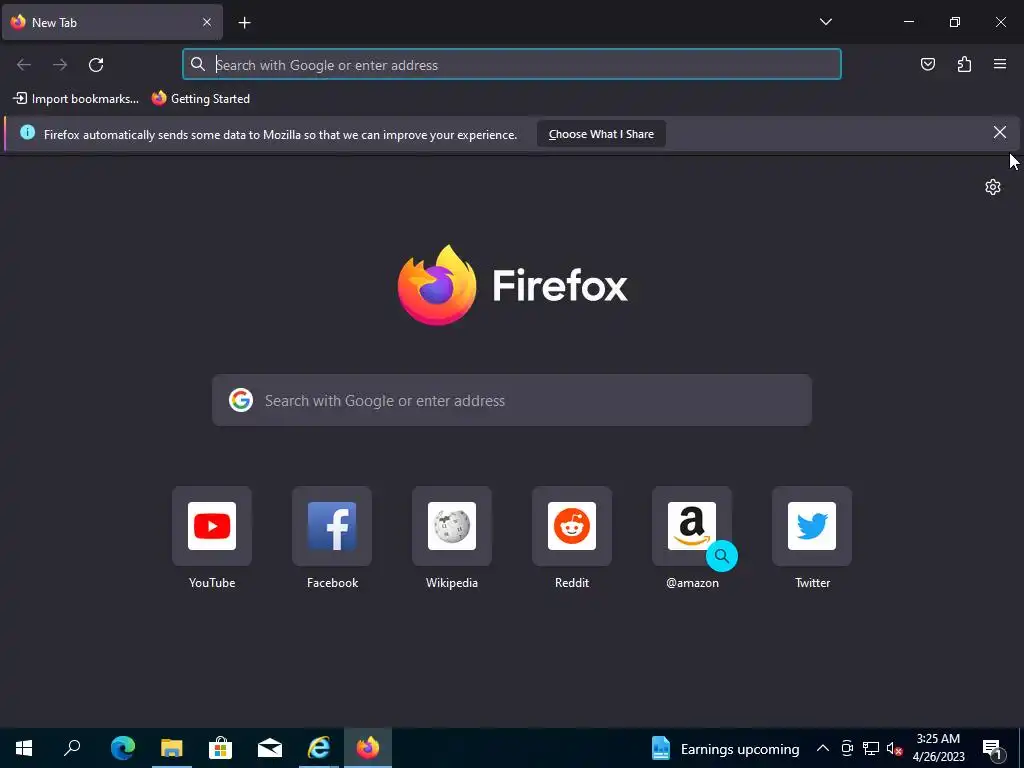Click the Save to Pocket icon
The width and height of the screenshot is (1024, 768).
(x=928, y=64)
